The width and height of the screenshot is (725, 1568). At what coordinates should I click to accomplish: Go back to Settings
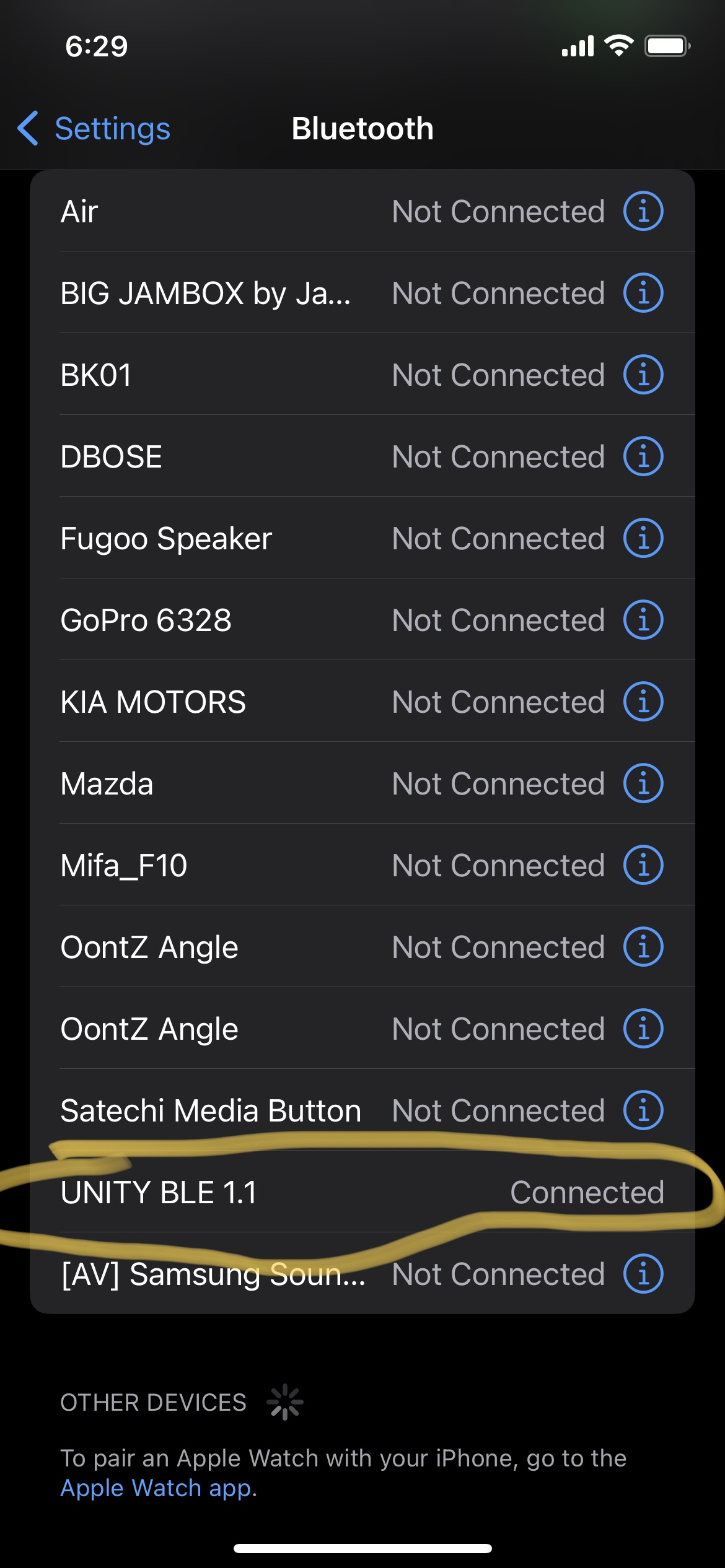click(112, 129)
